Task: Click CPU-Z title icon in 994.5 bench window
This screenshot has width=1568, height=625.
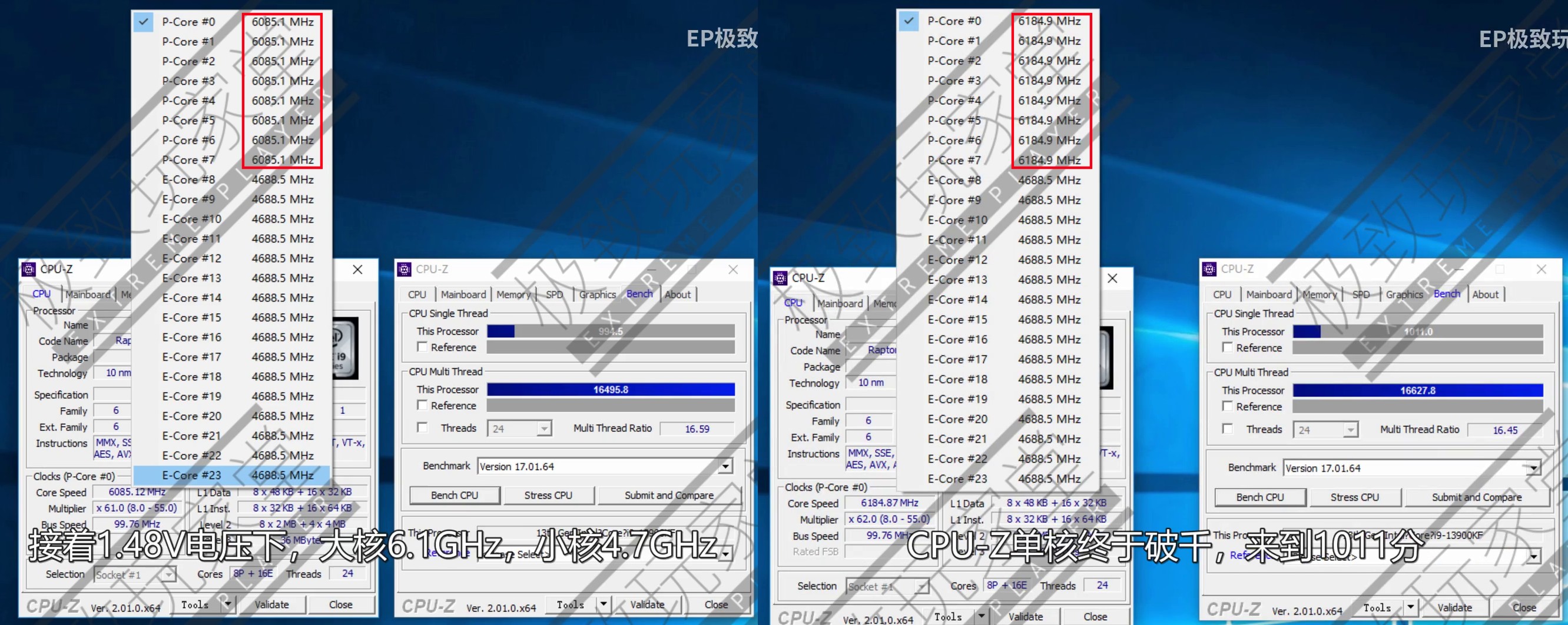Action: point(404,269)
